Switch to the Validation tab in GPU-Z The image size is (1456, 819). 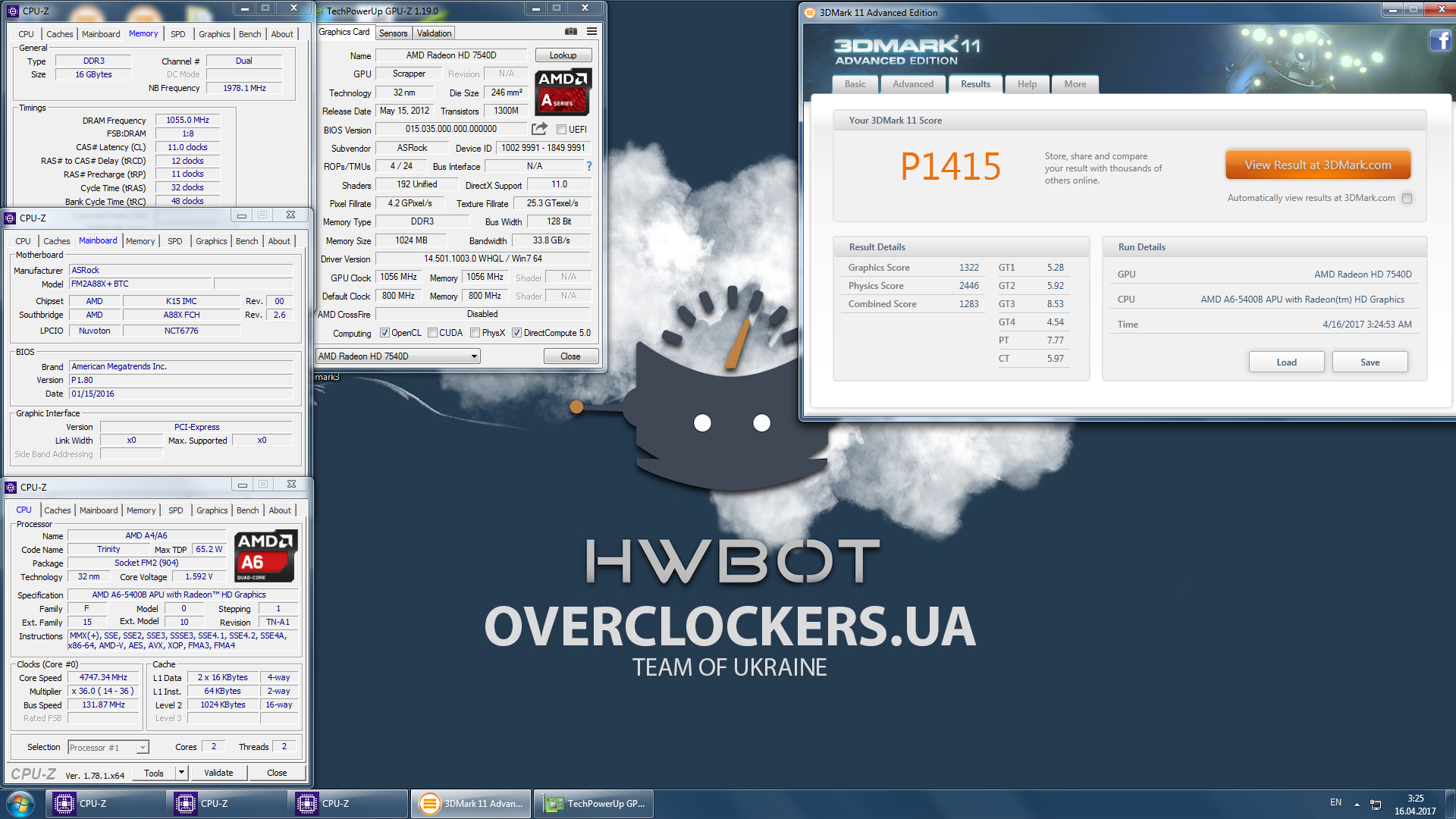[x=434, y=33]
